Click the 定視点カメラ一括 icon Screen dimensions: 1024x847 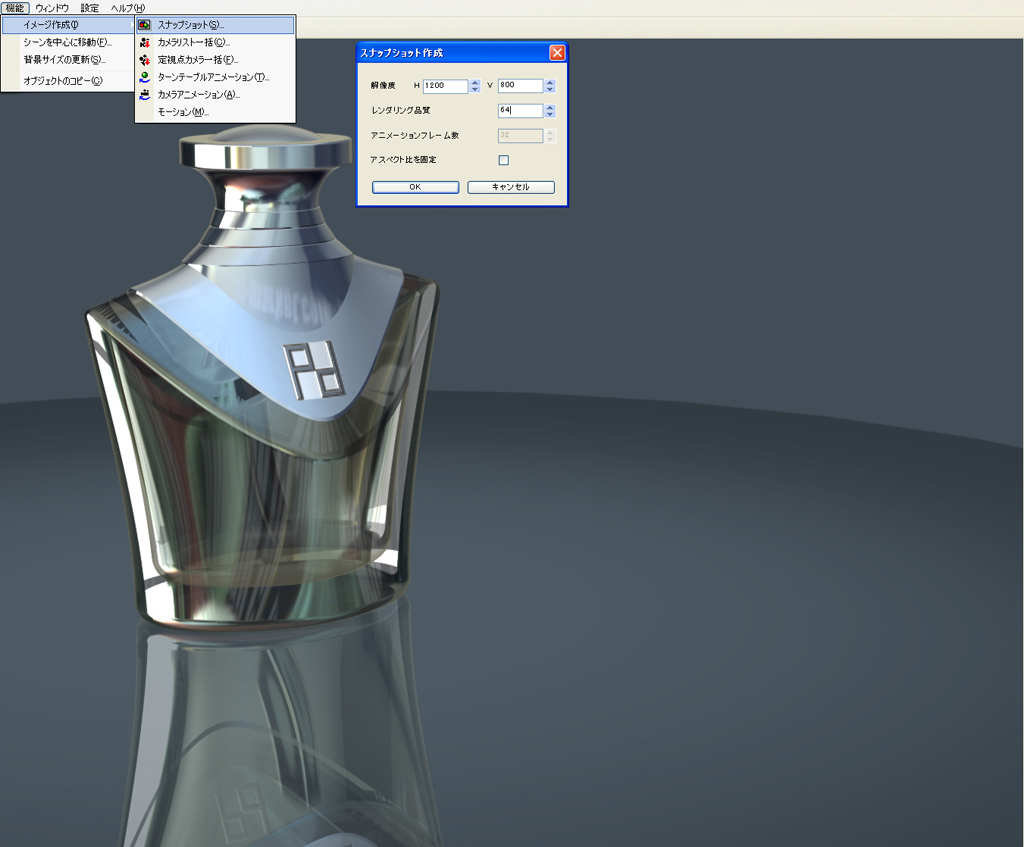tap(145, 60)
